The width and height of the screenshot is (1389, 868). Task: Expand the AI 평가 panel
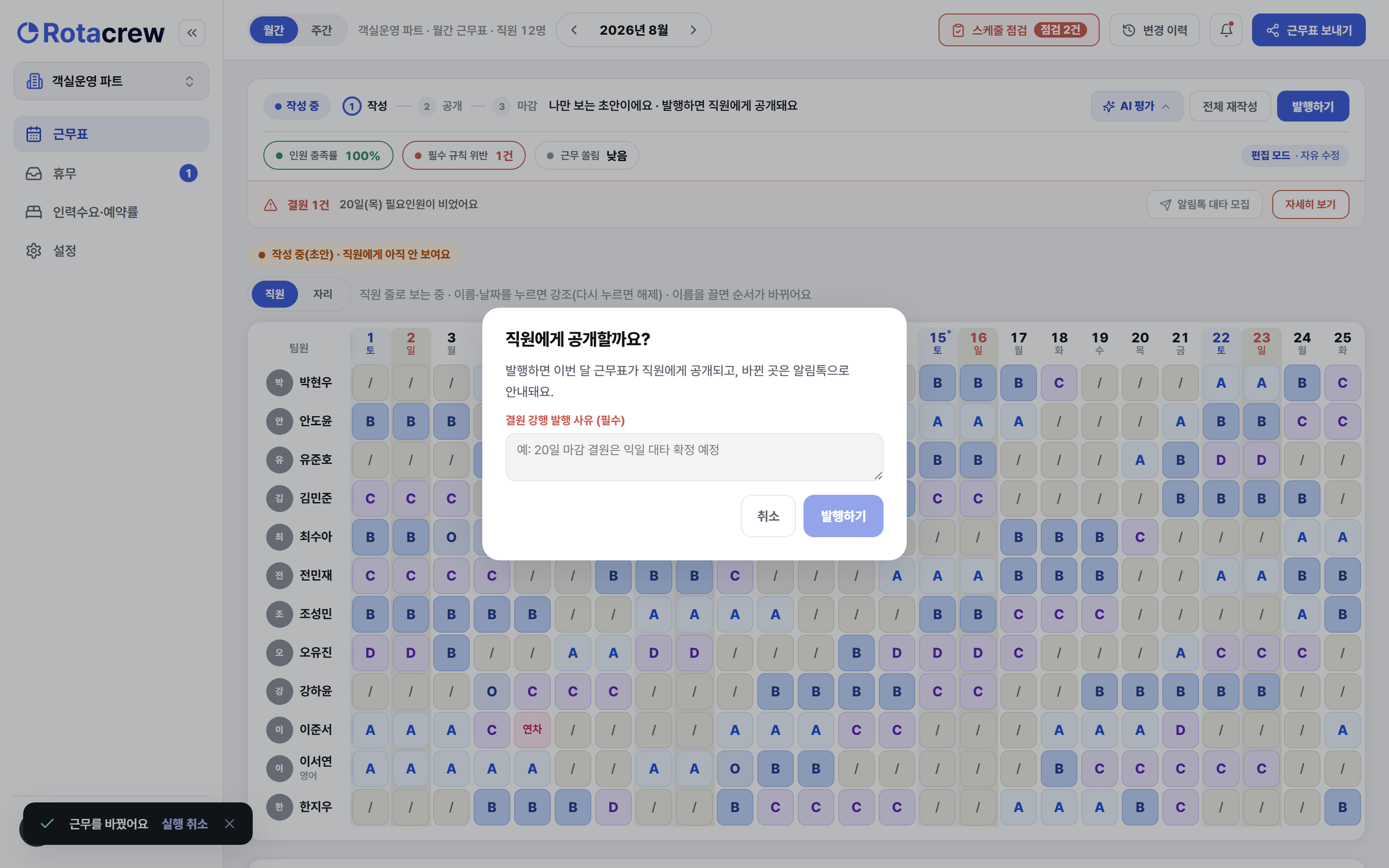1136,106
